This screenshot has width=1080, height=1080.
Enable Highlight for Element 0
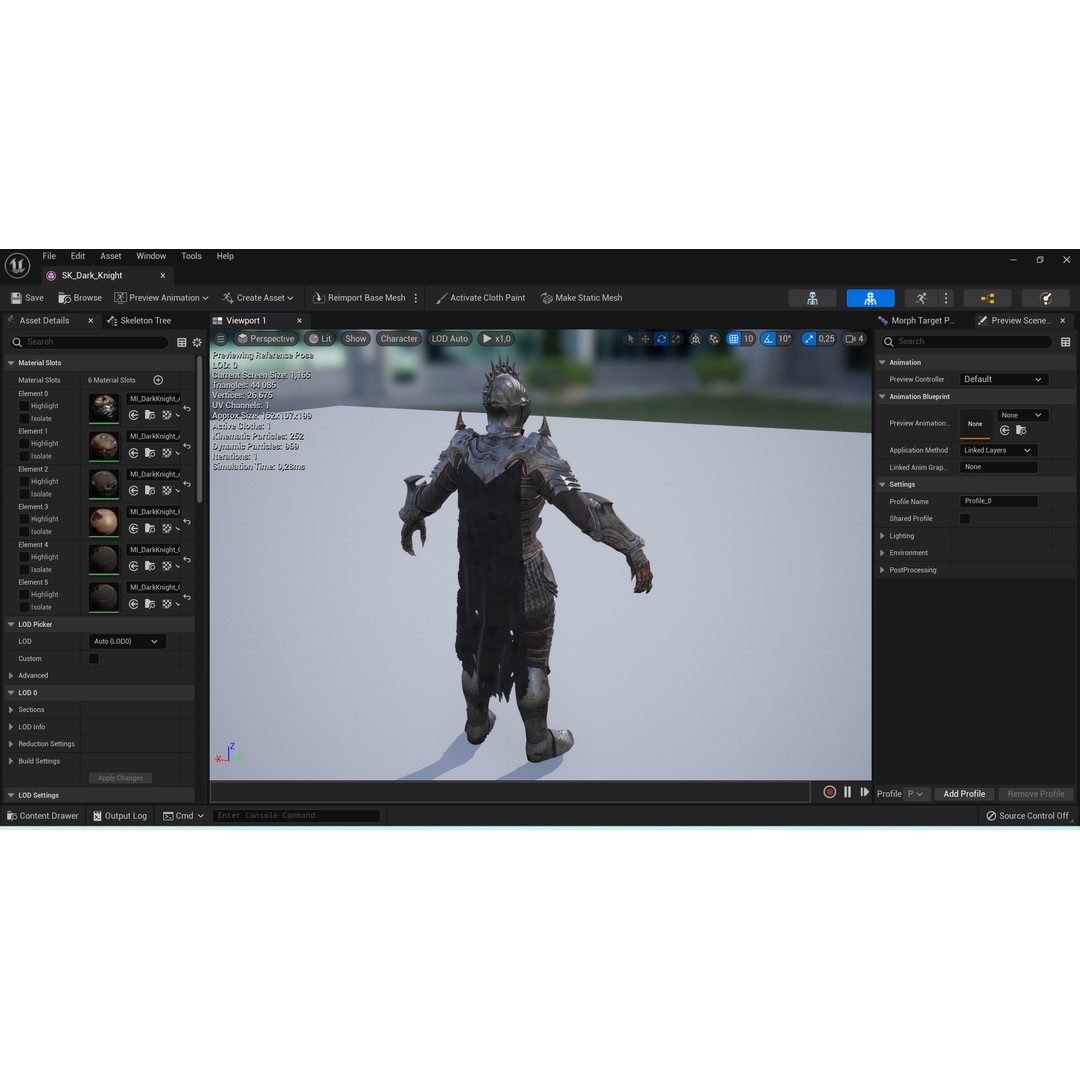[x=24, y=406]
